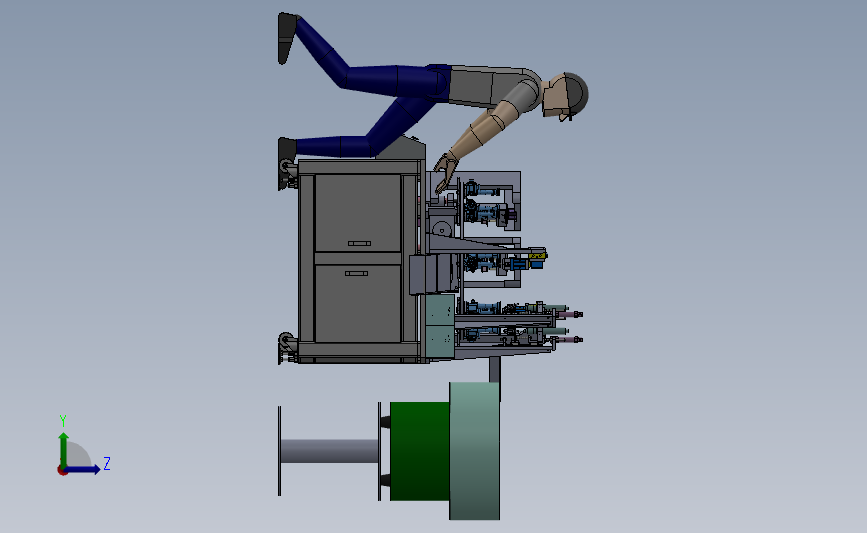Image resolution: width=867 pixels, height=533 pixels.
Task: Select the dark green motor block
Action: click(419, 451)
